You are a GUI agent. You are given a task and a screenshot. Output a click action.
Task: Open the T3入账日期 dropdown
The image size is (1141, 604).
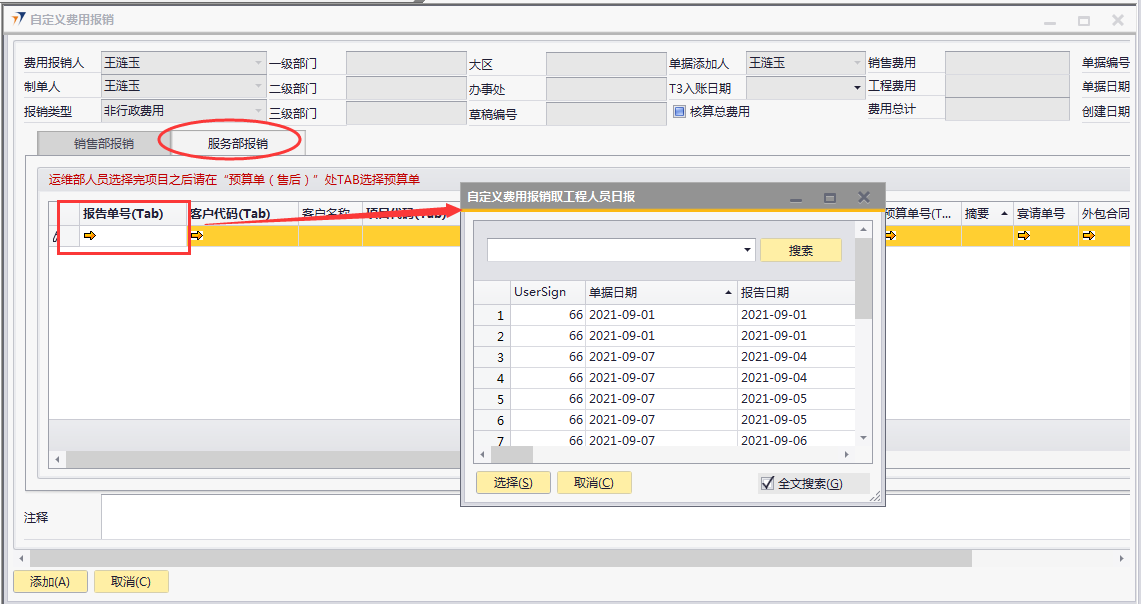(x=857, y=88)
